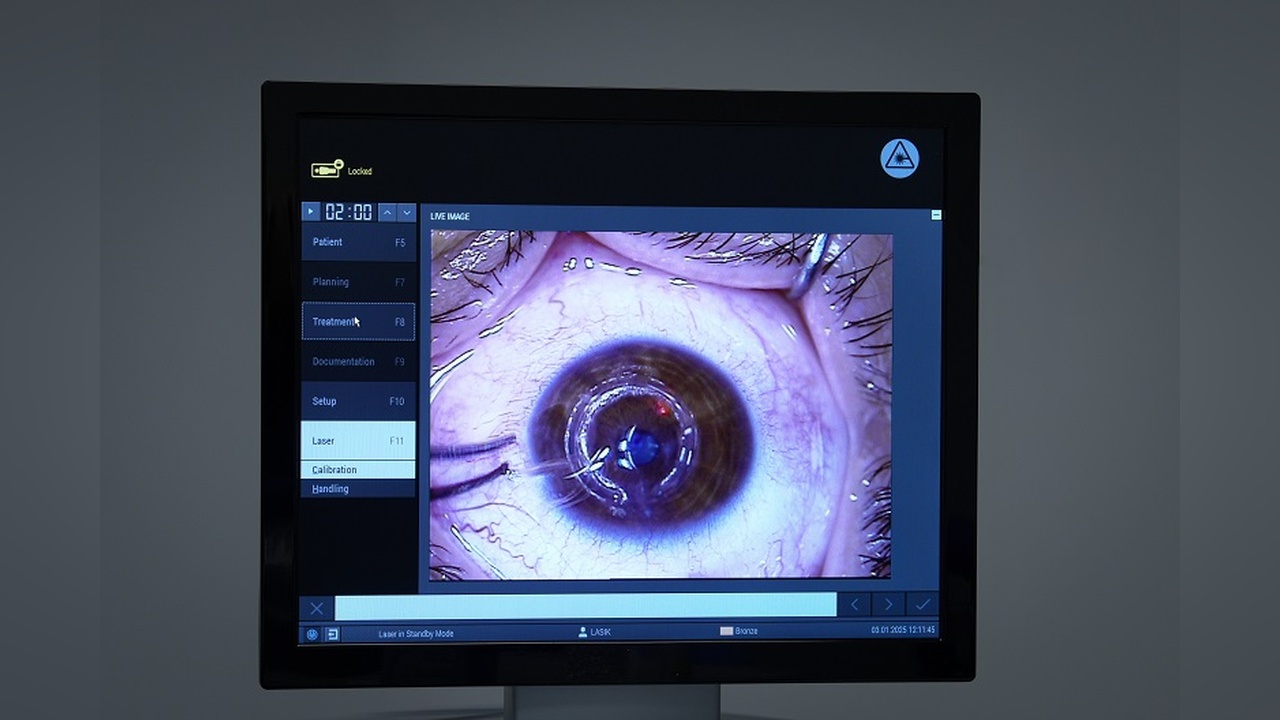This screenshot has height=720, width=1280.
Task: Click the light blue message bar
Action: 585,605
